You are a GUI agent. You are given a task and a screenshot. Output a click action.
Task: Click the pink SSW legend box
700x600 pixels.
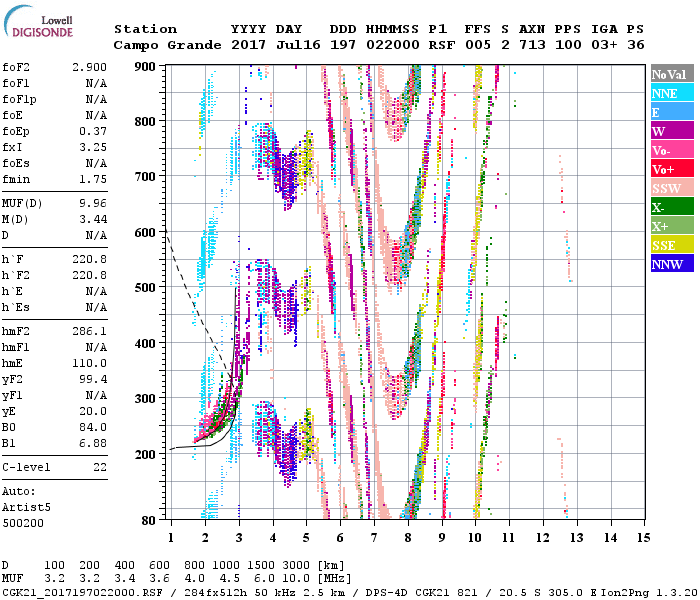[x=669, y=188]
